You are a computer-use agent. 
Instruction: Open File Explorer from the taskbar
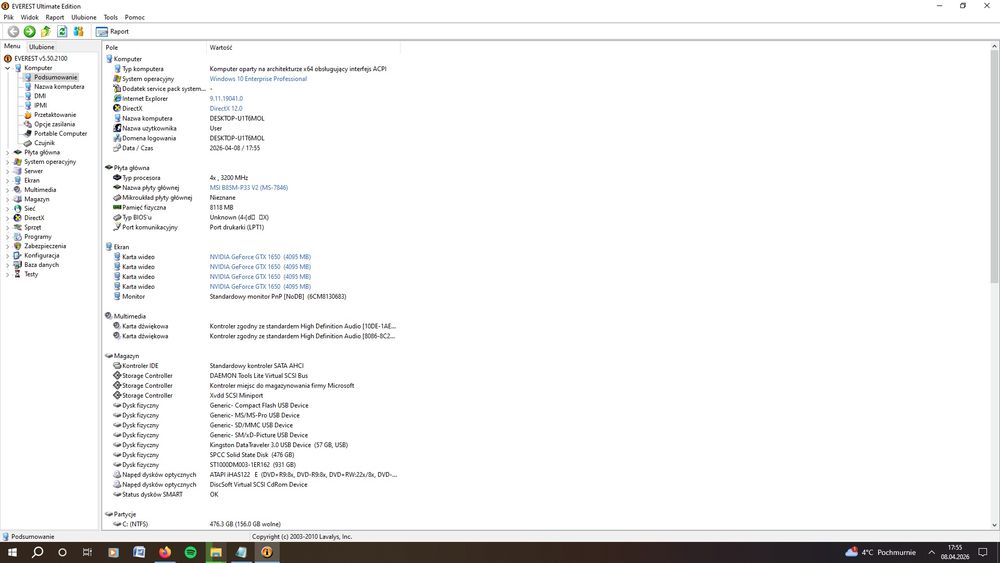(216, 552)
